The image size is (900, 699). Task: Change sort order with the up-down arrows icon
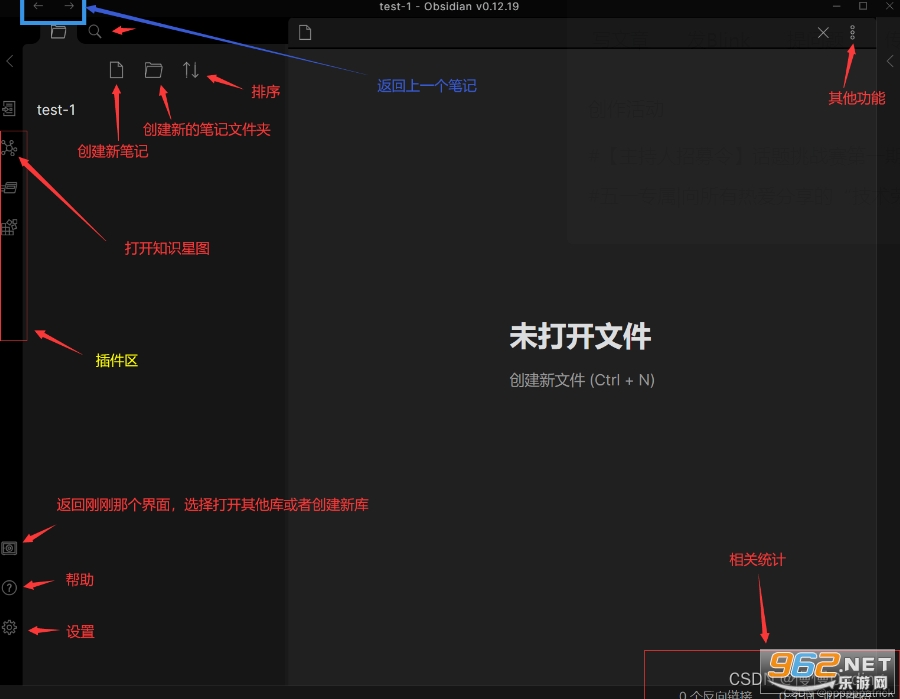coord(191,70)
